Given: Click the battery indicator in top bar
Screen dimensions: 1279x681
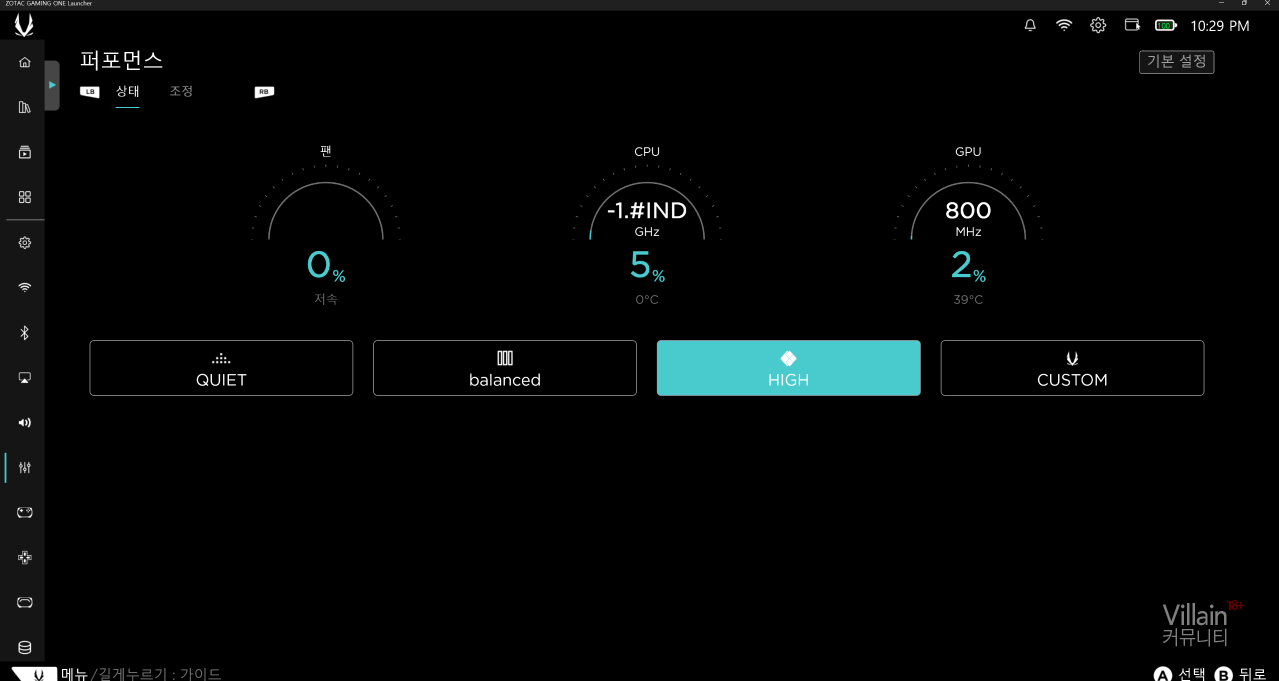Looking at the screenshot, I should point(1166,25).
